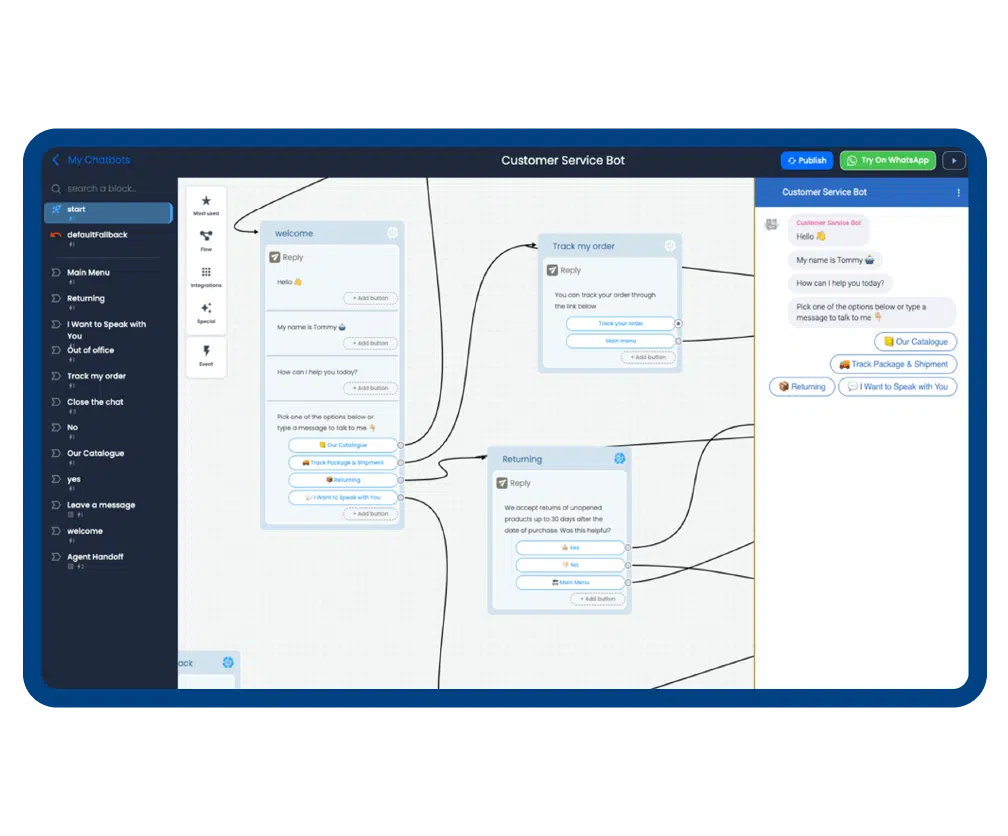Select Agent Handoff in the sidebar
The width and height of the screenshot is (1008, 836).
pos(95,557)
